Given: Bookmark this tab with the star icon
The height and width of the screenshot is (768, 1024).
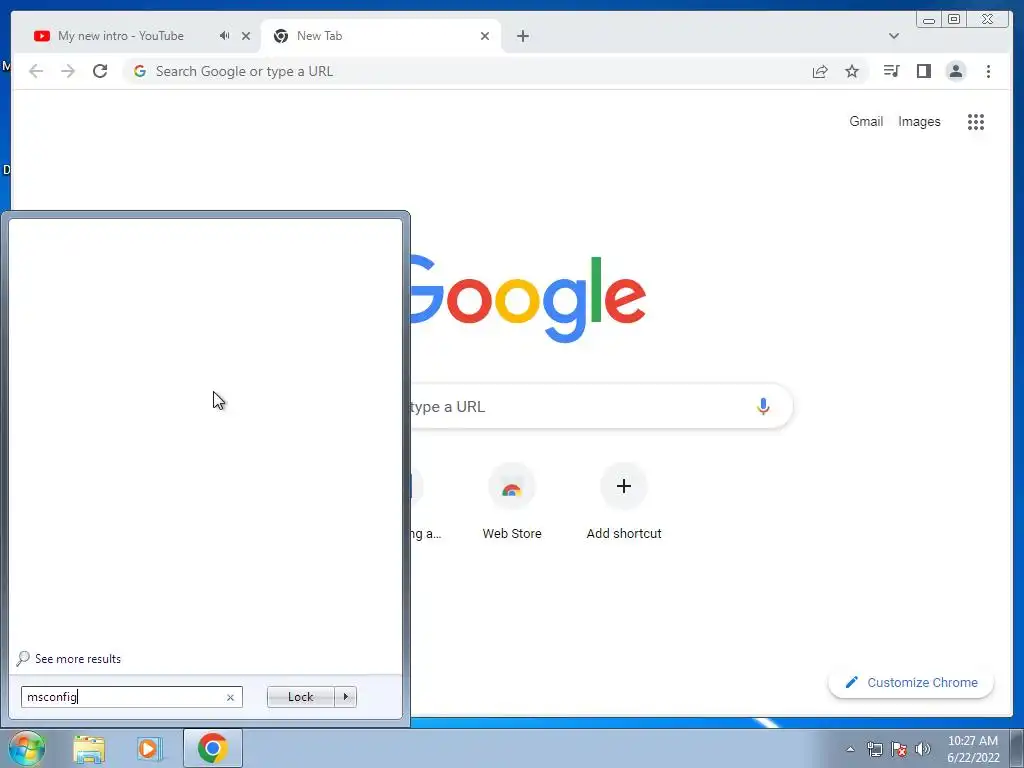Looking at the screenshot, I should tap(852, 71).
